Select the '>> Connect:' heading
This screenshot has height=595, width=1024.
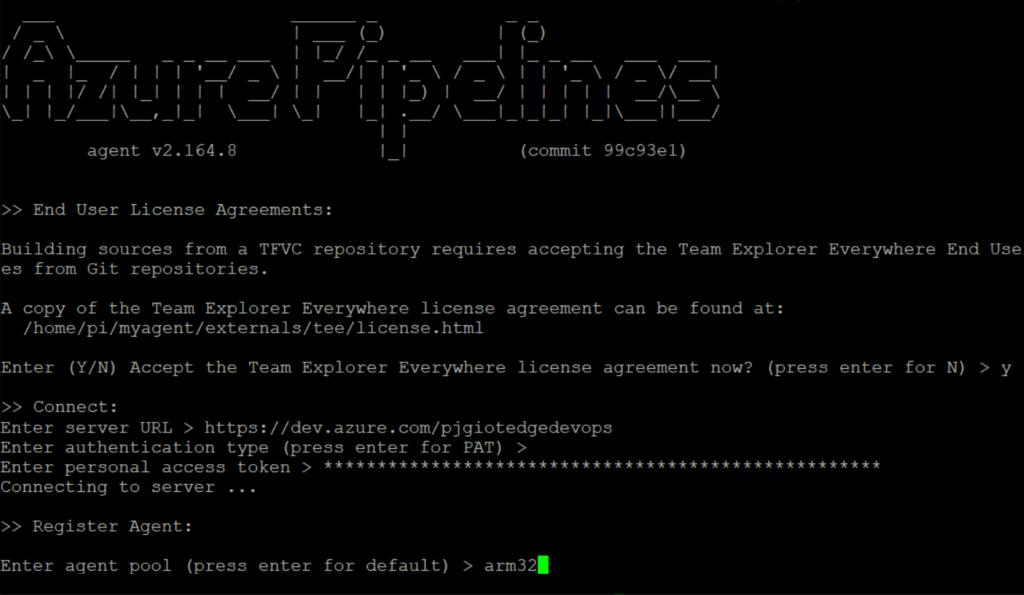click(x=59, y=407)
